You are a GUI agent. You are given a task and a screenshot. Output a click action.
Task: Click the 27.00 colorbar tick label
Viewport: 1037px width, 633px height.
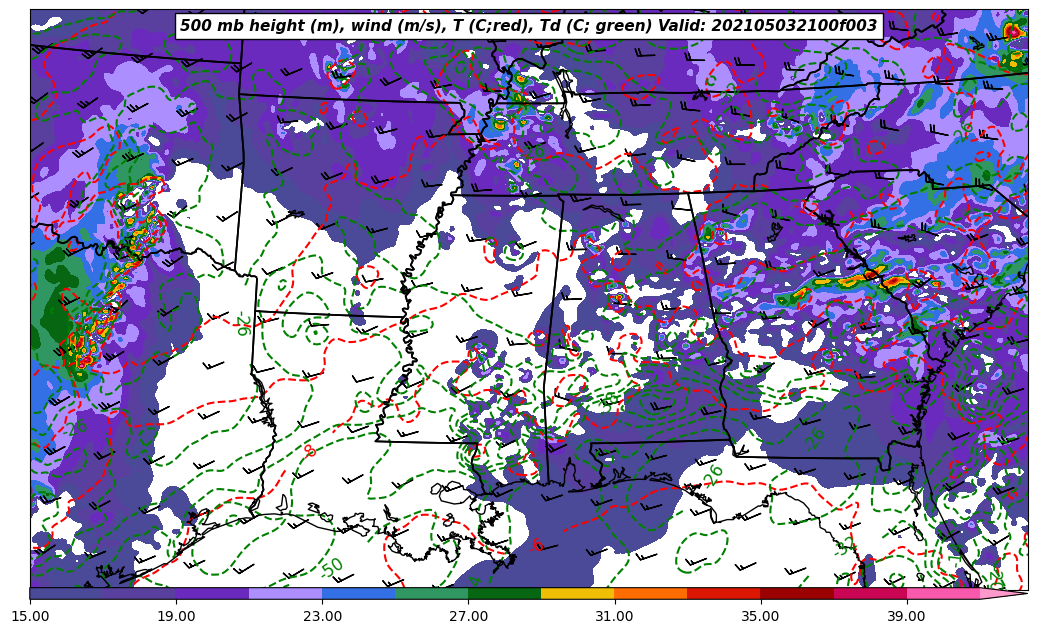468,617
